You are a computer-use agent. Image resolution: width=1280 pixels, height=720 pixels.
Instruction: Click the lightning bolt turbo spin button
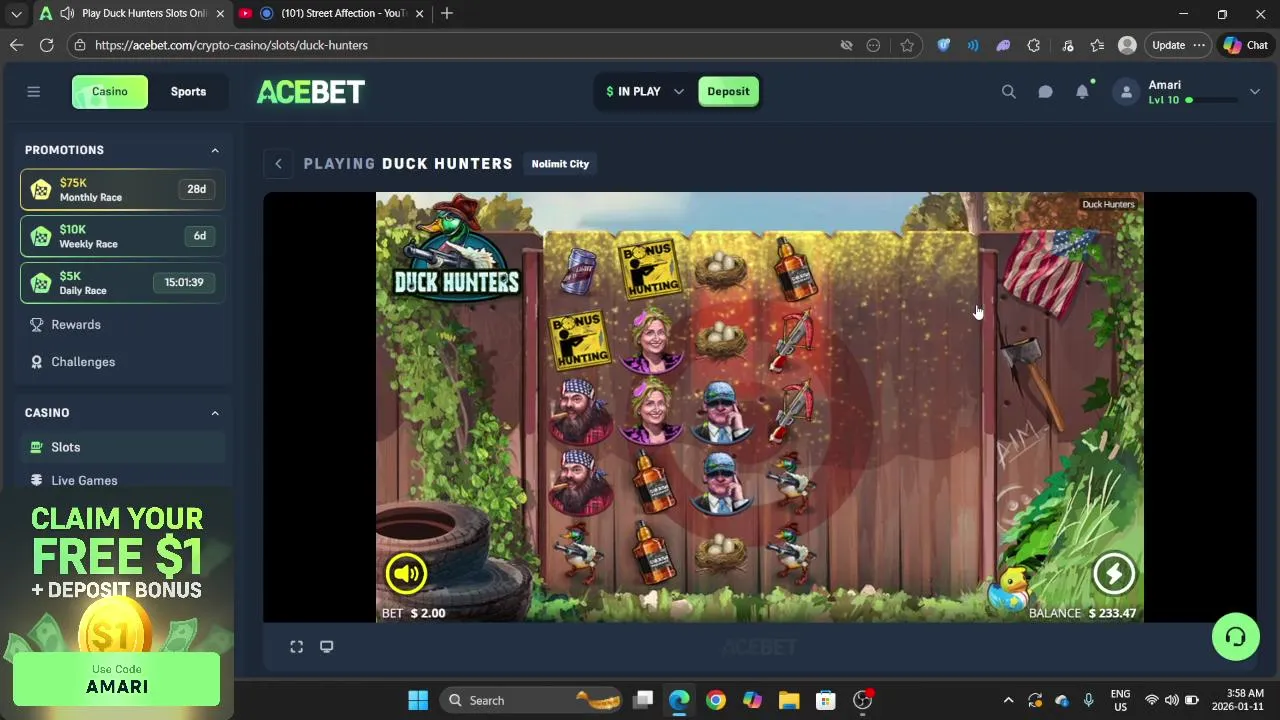[x=1113, y=573]
